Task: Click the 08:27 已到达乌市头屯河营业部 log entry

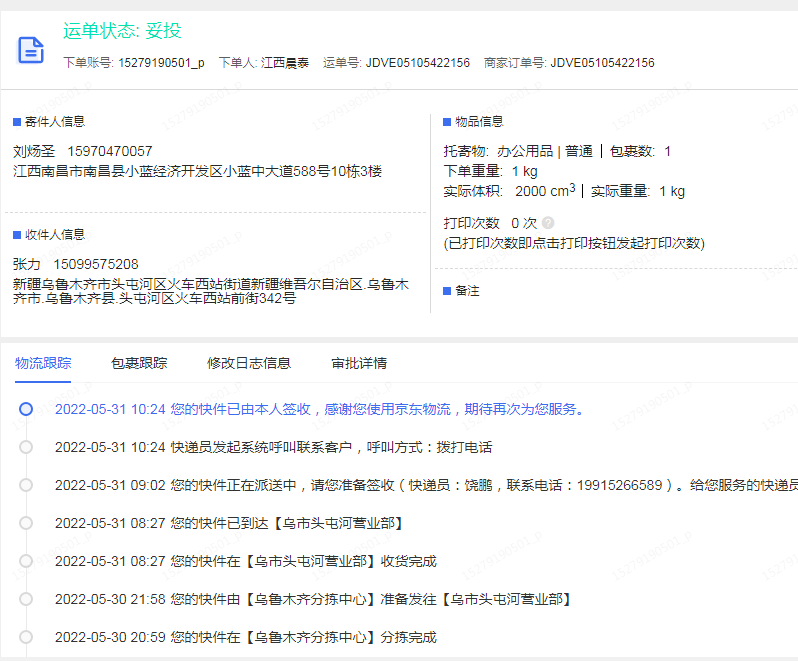Action: [230, 523]
